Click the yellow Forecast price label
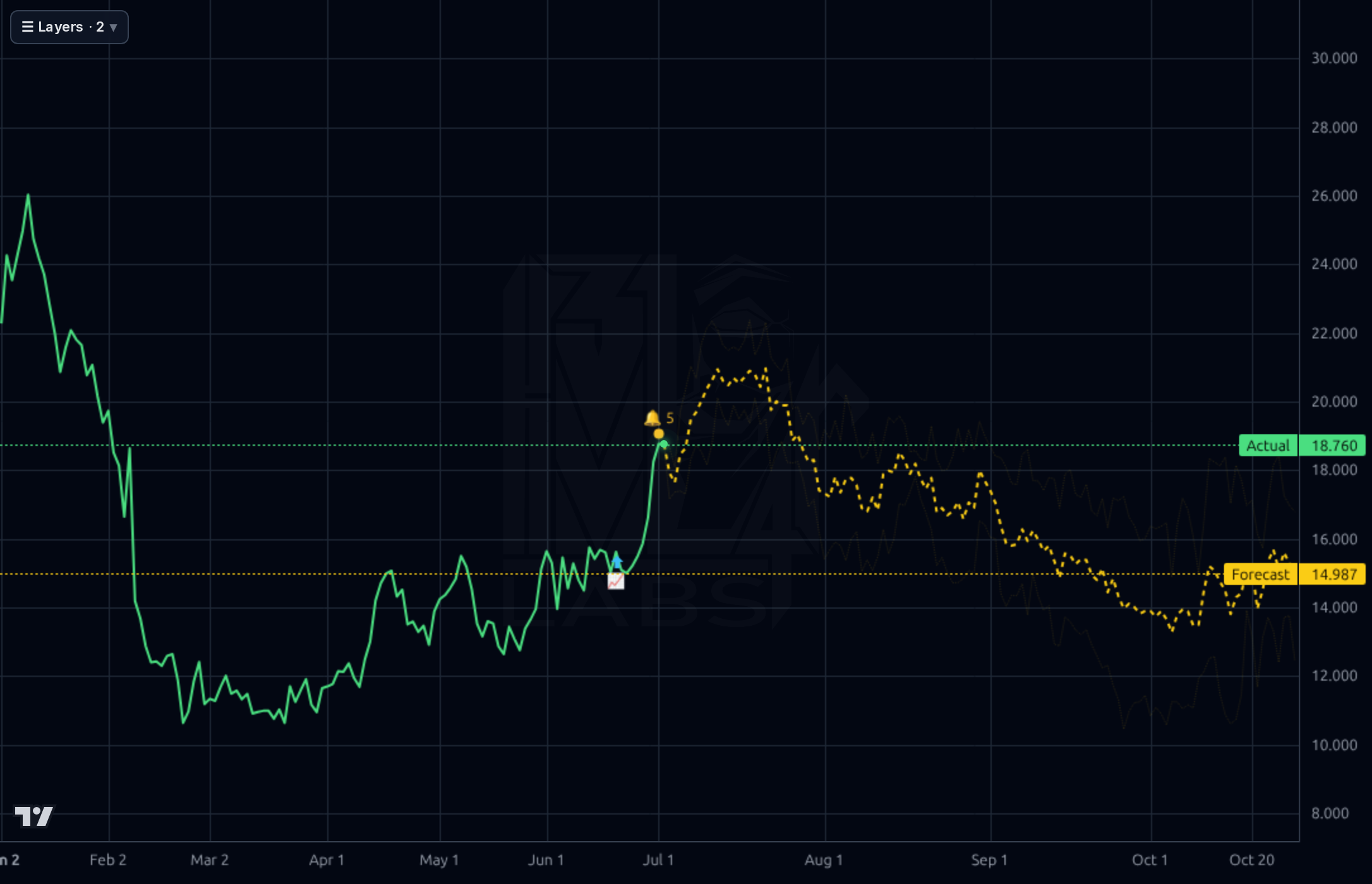The height and width of the screenshot is (884, 1372). click(x=1260, y=575)
